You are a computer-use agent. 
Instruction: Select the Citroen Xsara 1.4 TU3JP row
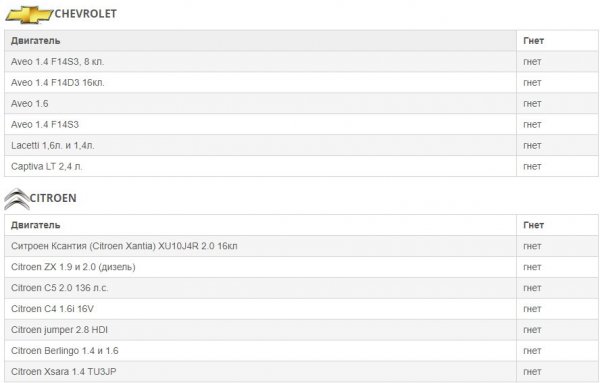tap(301, 372)
